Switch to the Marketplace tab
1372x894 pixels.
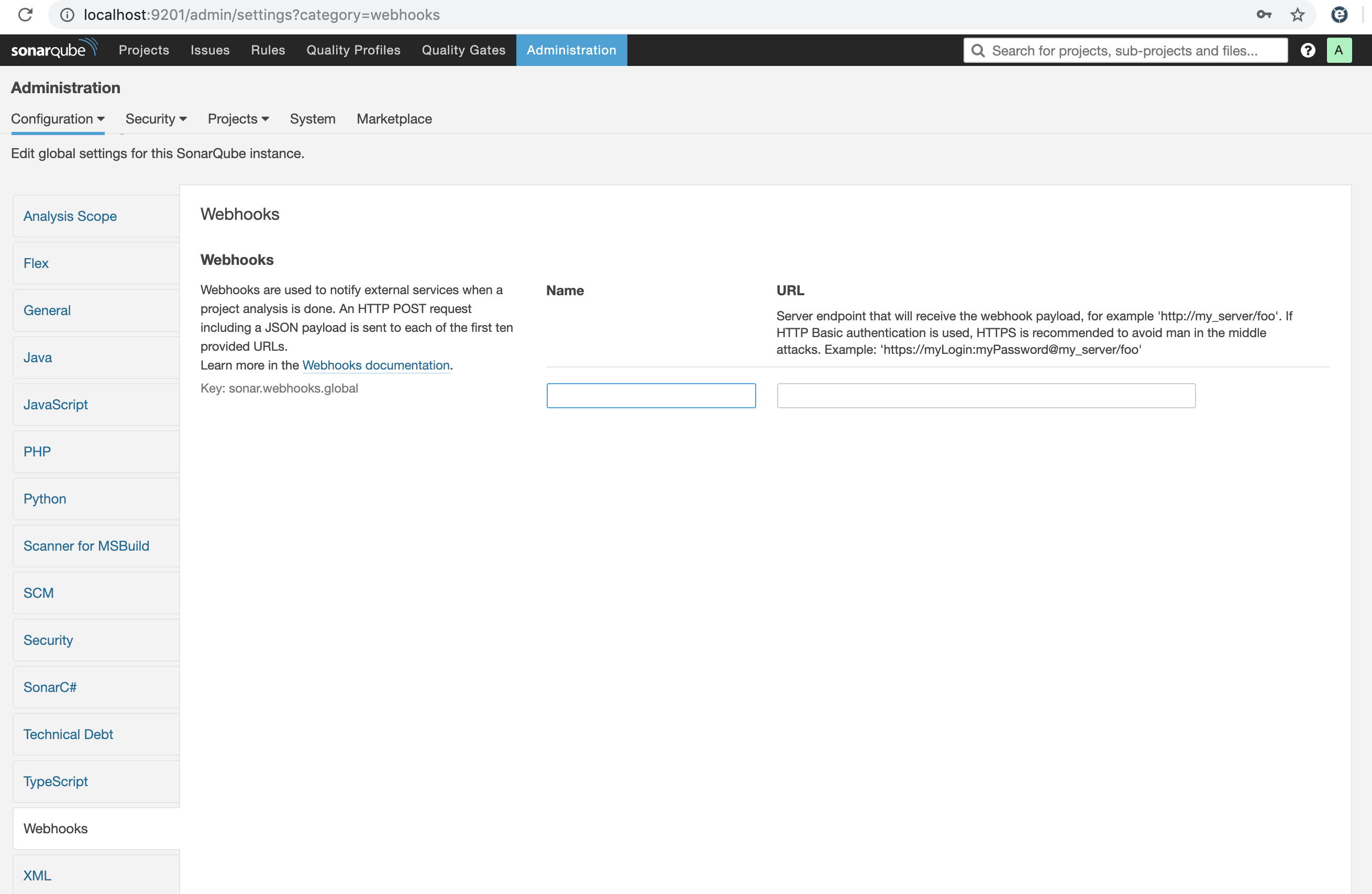coord(394,119)
